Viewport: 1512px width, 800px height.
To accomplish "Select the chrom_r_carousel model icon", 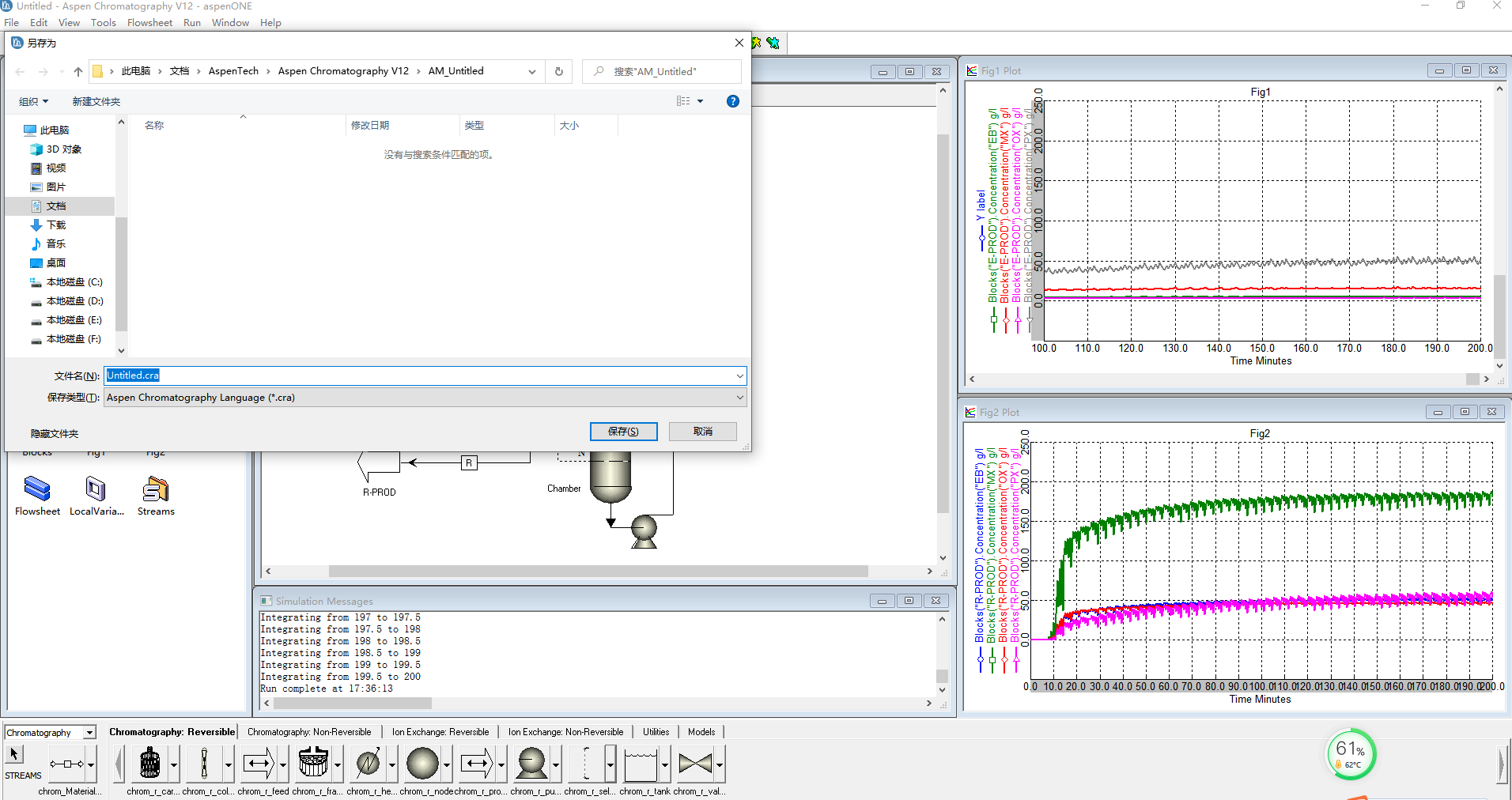I will point(149,764).
